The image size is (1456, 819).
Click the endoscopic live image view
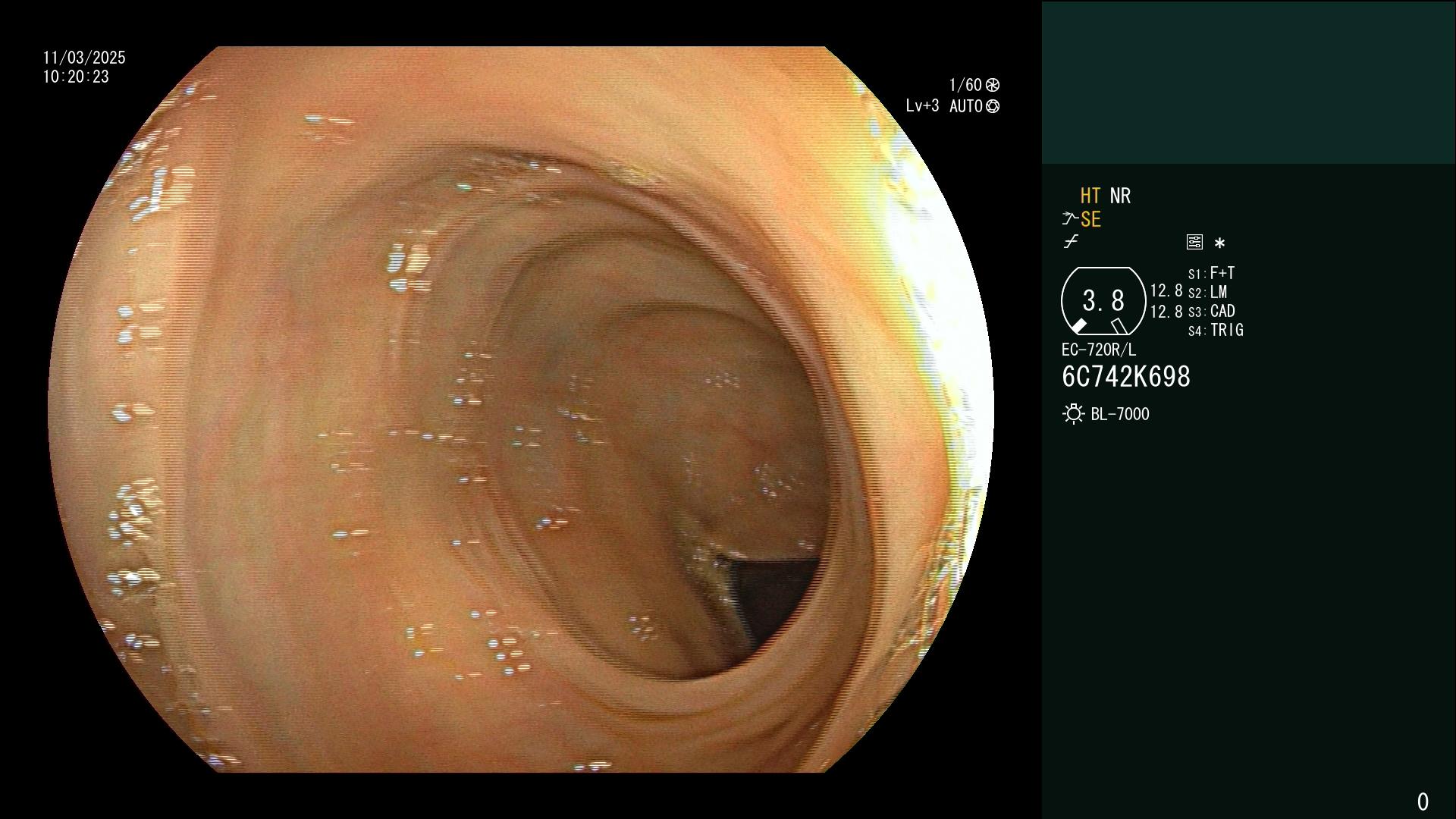coord(521,409)
